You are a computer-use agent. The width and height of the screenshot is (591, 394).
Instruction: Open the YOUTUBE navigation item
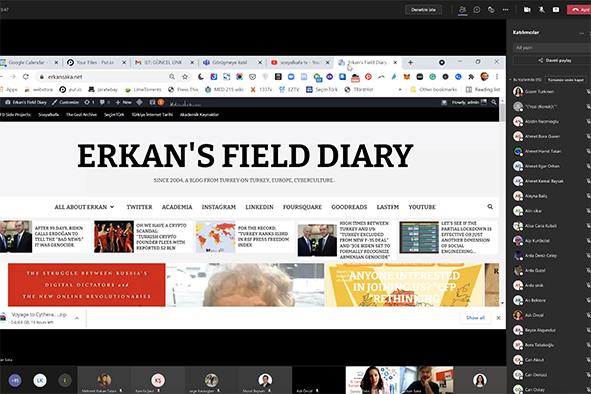coord(422,207)
